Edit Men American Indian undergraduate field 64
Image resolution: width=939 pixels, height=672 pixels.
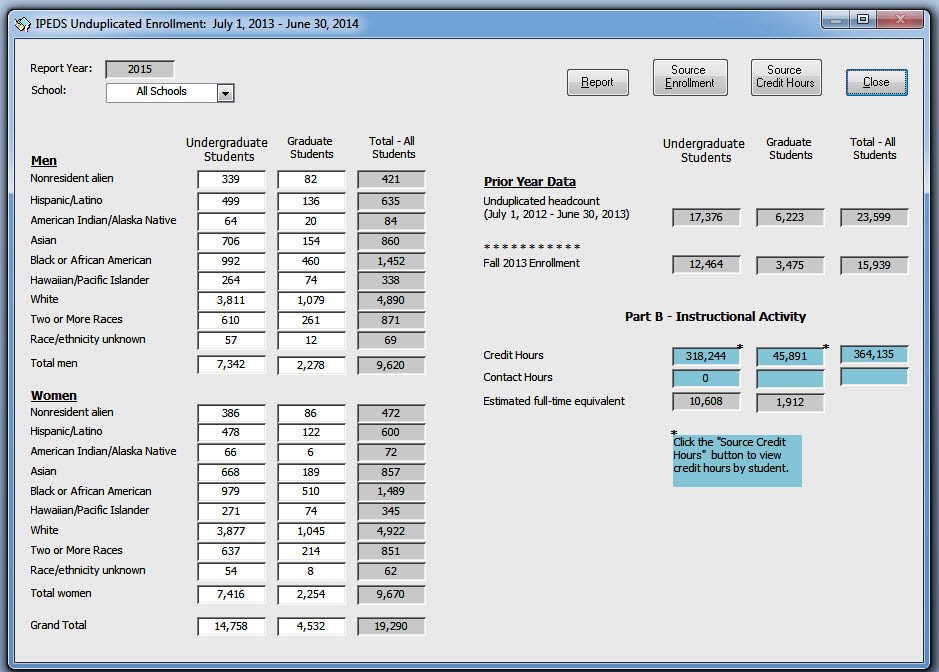coord(231,222)
